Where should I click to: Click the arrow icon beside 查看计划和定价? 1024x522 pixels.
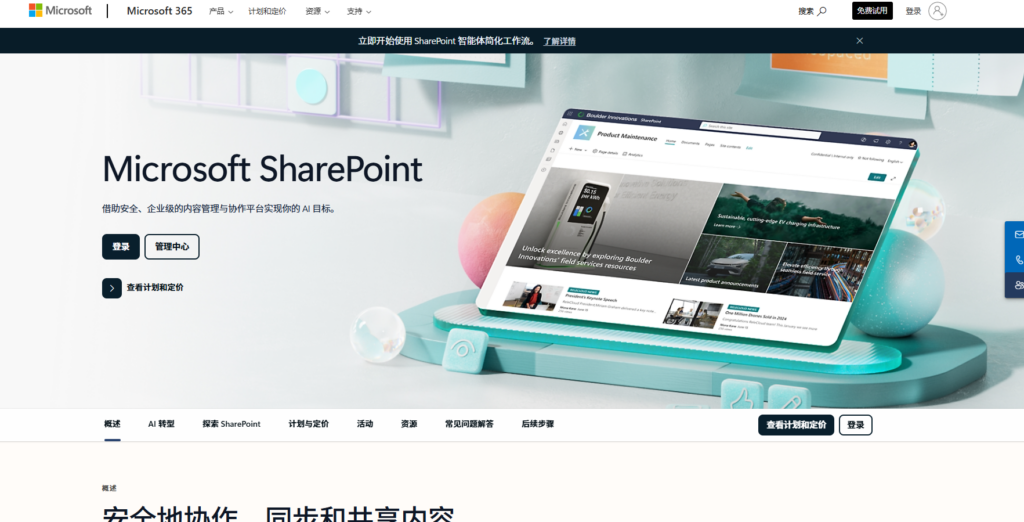click(112, 288)
